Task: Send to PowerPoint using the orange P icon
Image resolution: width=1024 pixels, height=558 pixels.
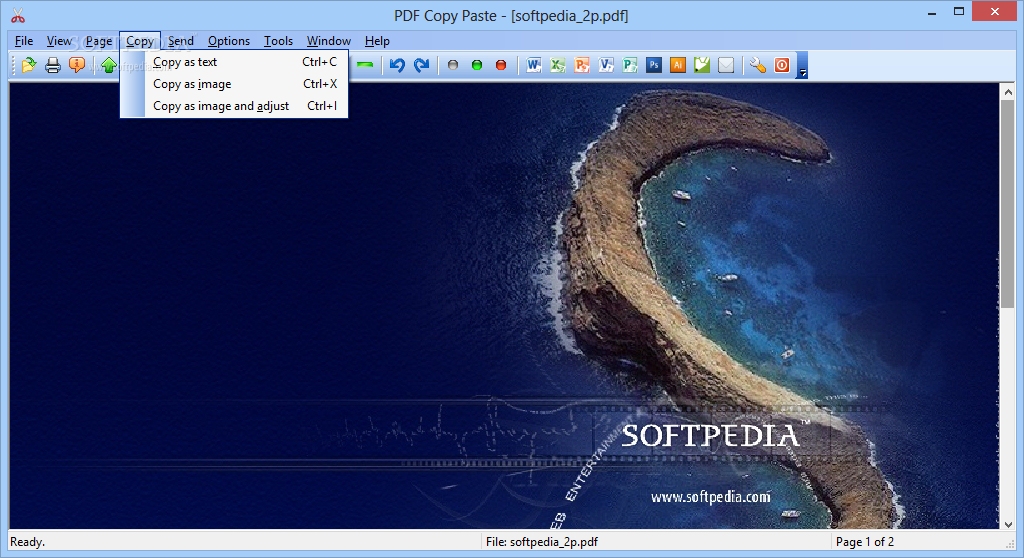Action: (582, 65)
